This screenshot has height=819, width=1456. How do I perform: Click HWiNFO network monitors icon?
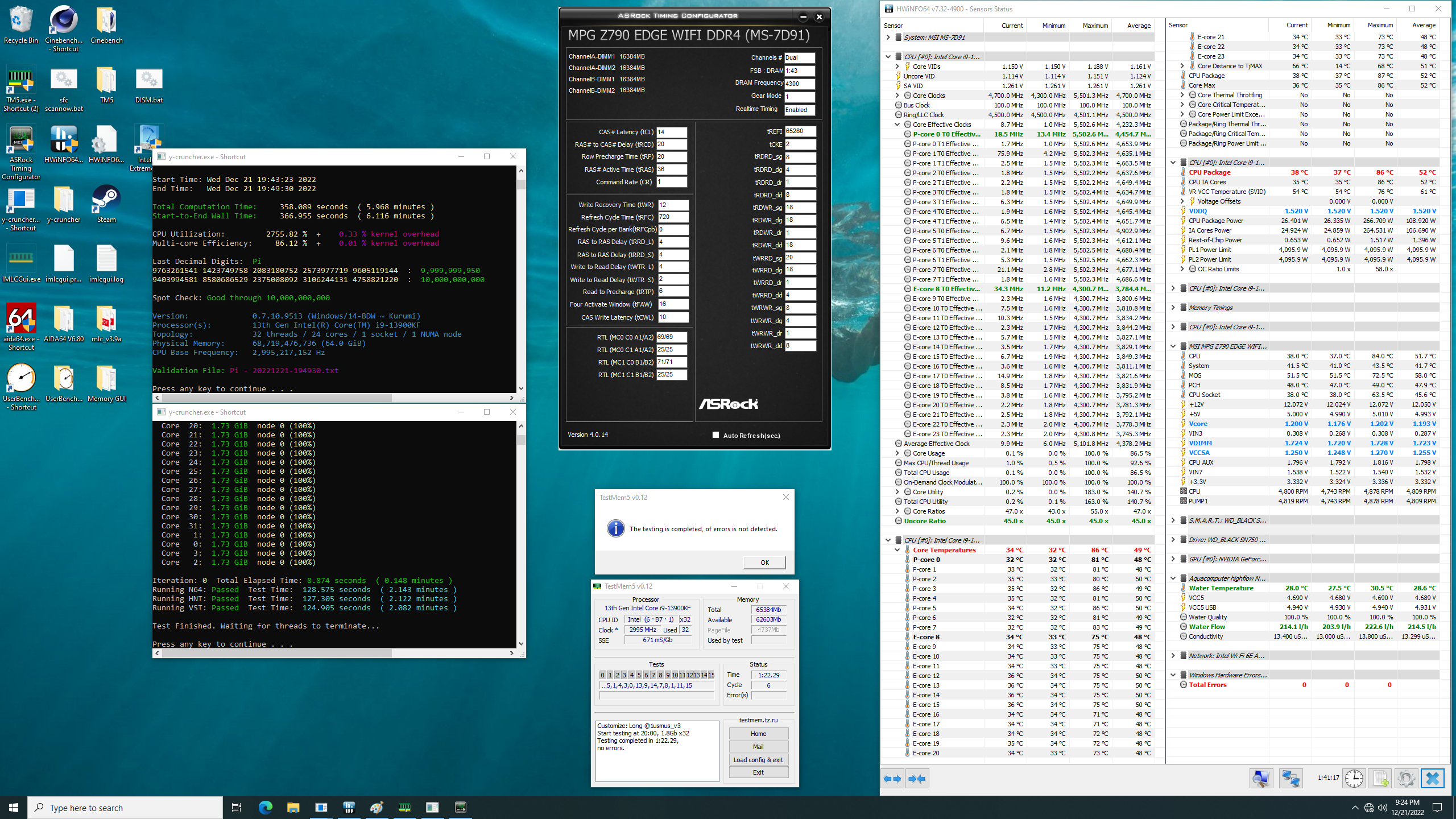click(x=1290, y=779)
